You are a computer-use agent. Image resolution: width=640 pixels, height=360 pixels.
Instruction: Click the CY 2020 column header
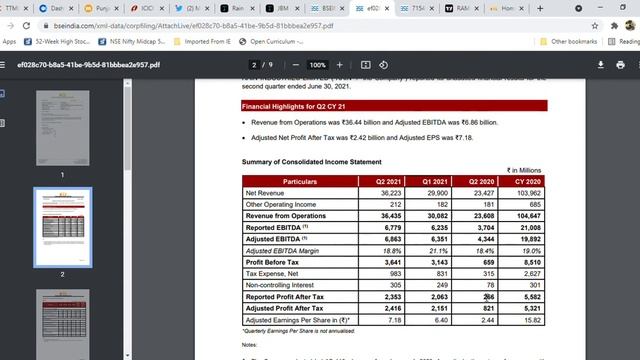527,182
